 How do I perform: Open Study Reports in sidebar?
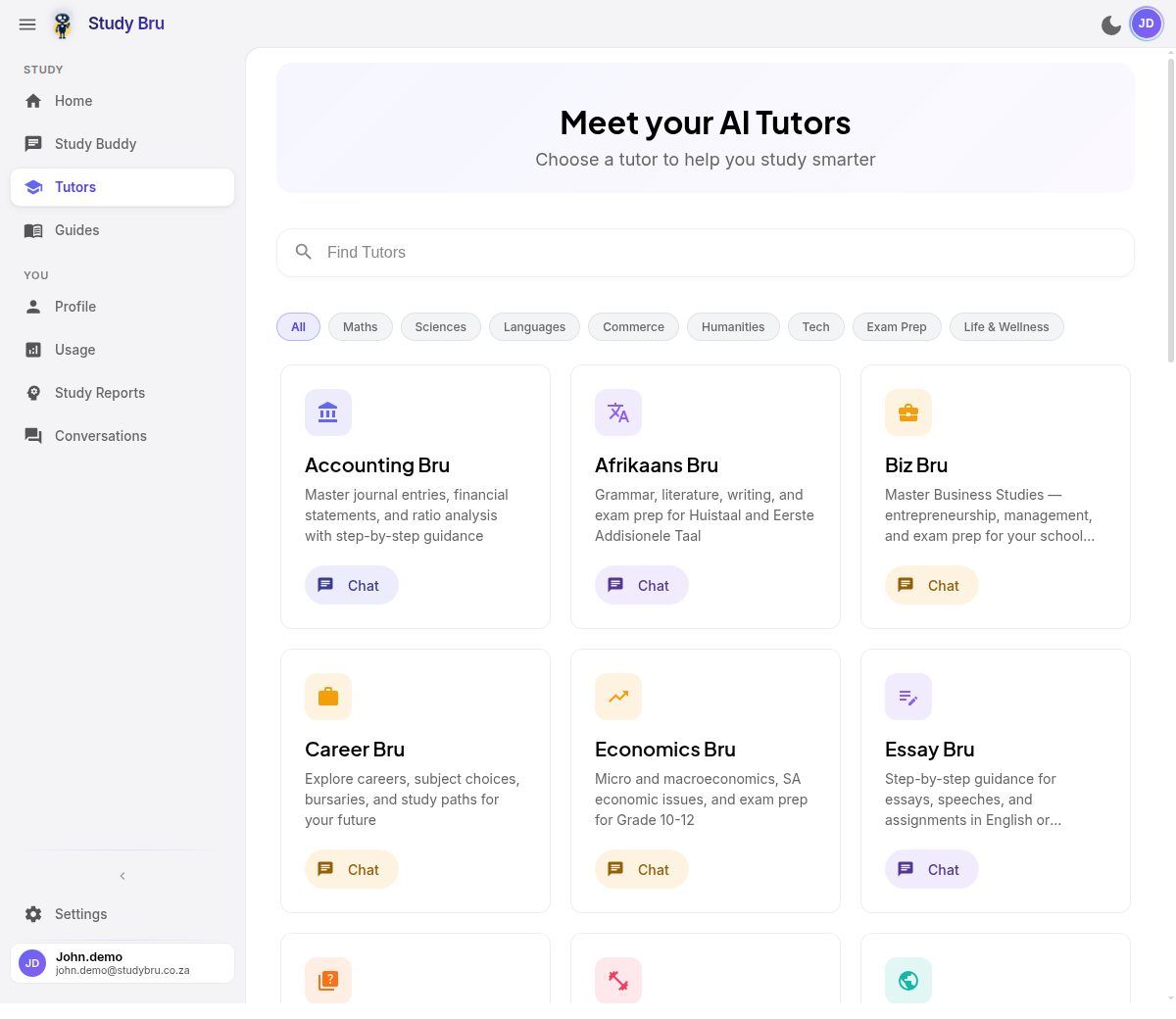pyautogui.click(x=122, y=393)
